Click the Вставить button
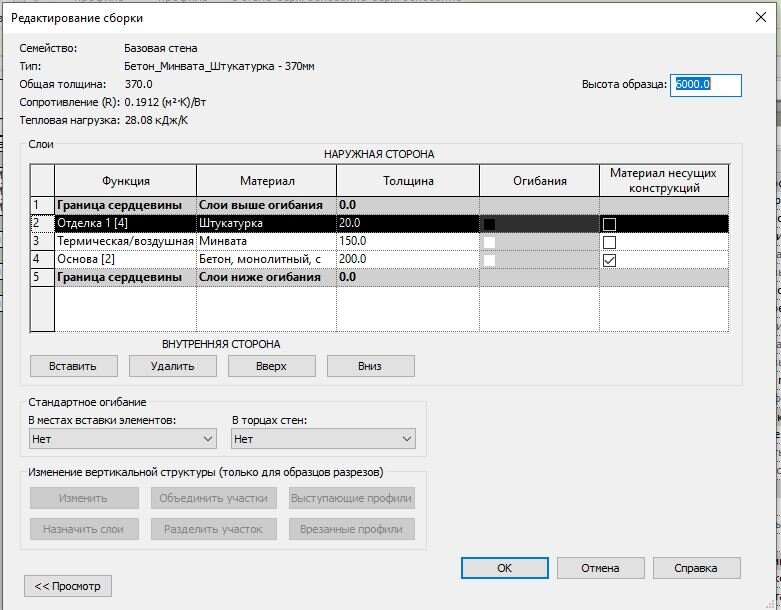Viewport: 781px width, 610px height. [74, 366]
